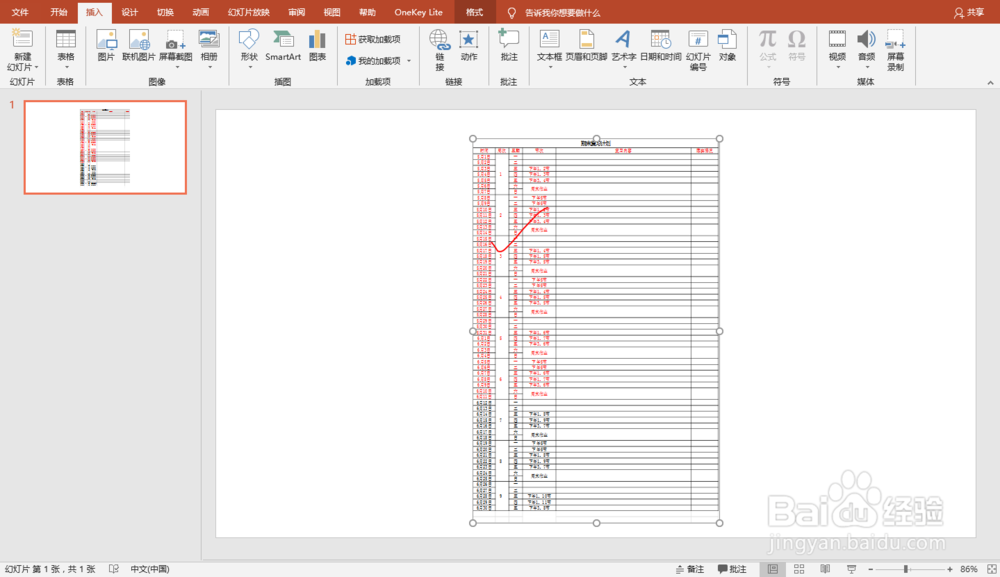This screenshot has height=577, width=1000.
Task: Start Screen Recording (屏幕录制)
Action: [895, 40]
